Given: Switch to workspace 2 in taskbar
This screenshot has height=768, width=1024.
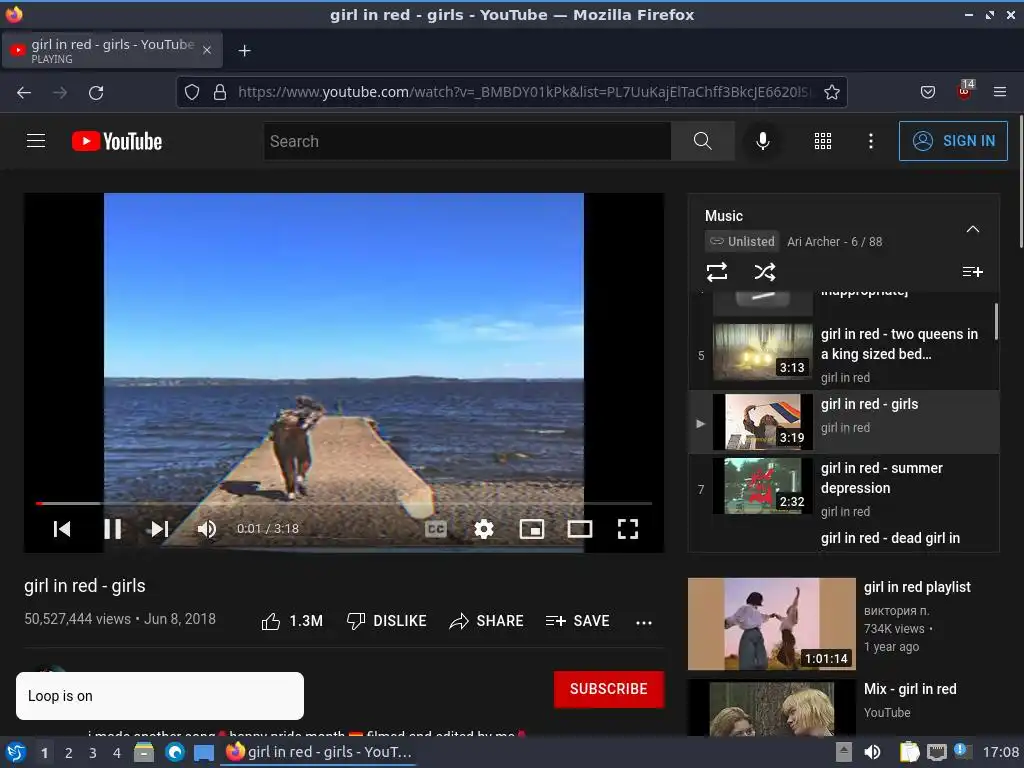Looking at the screenshot, I should [x=69, y=753].
